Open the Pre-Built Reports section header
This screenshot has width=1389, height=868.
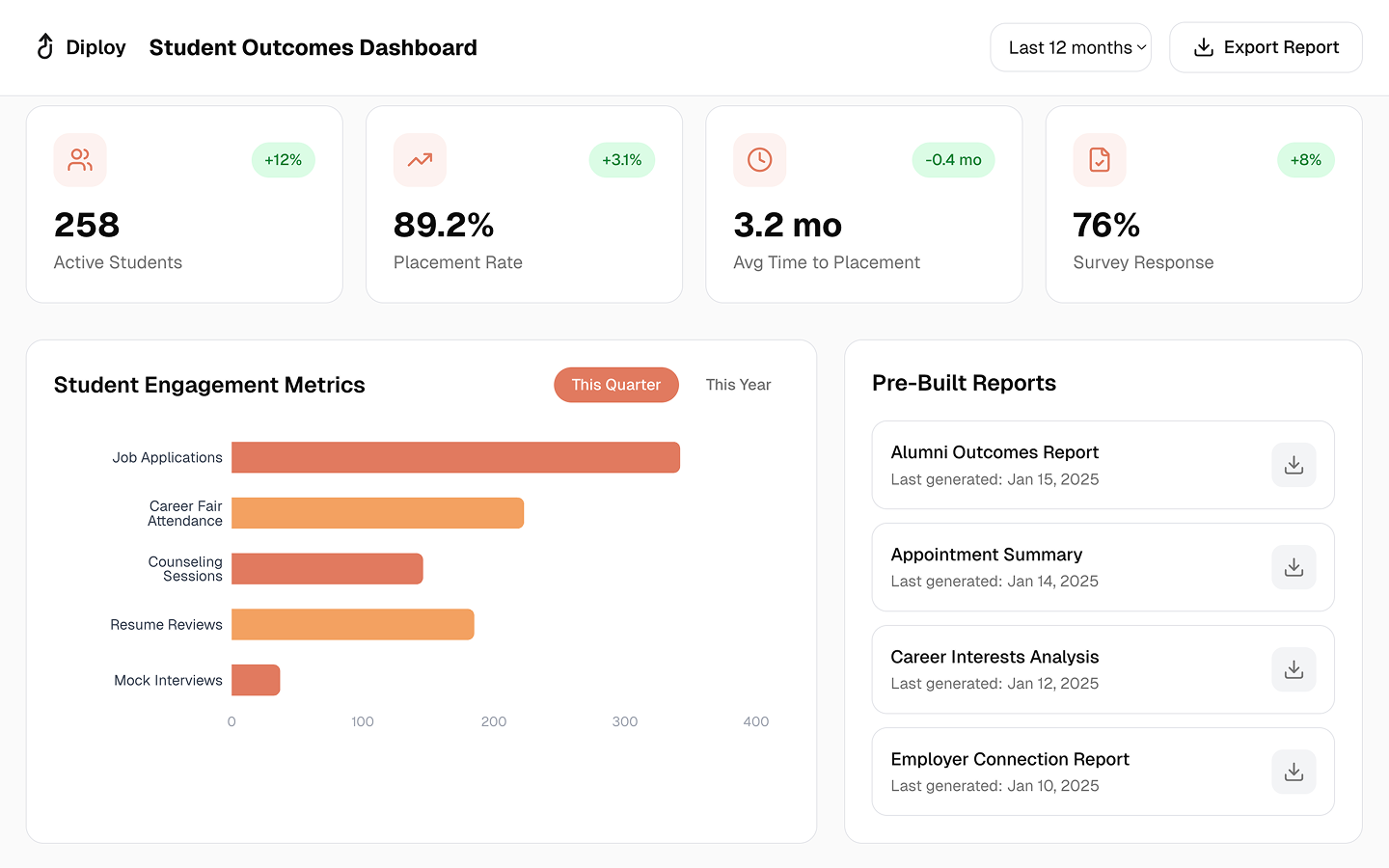pos(964,383)
